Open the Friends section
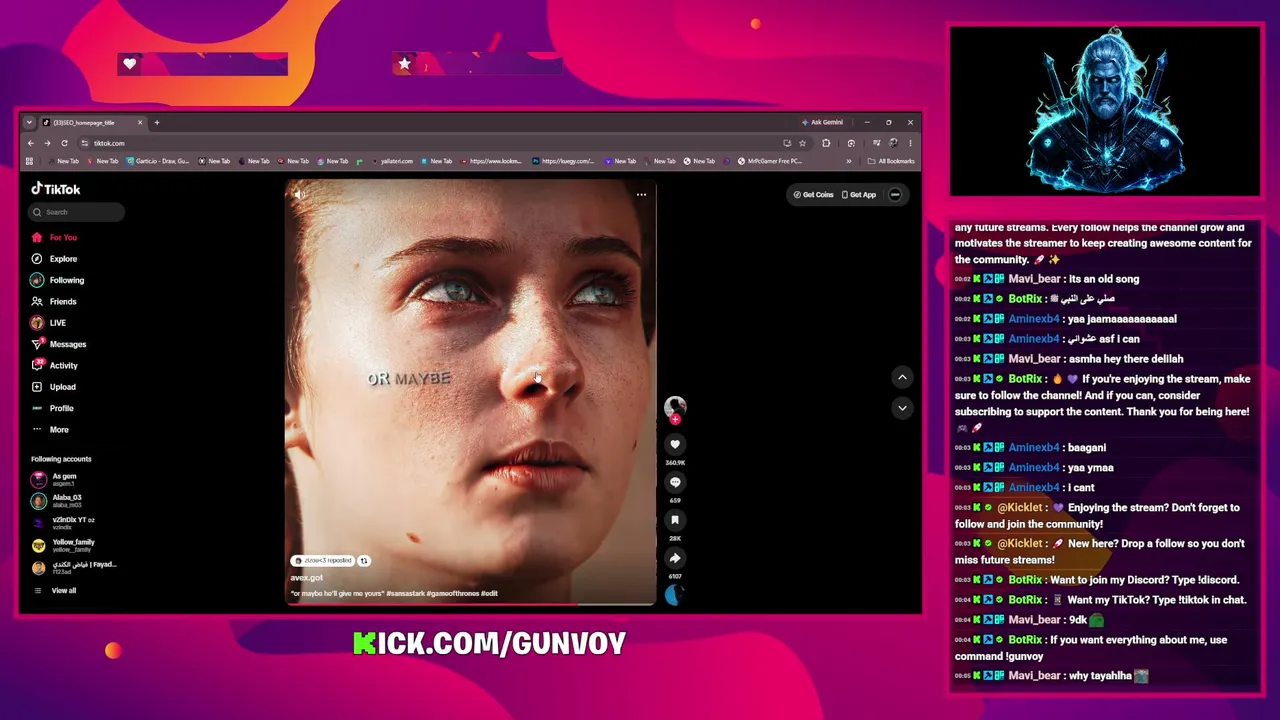The image size is (1280, 720). (x=54, y=301)
